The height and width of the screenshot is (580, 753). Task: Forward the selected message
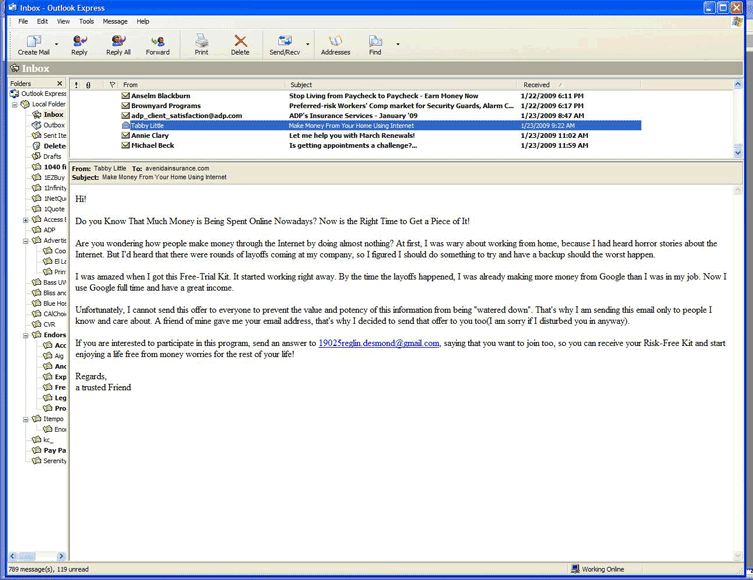point(157,44)
